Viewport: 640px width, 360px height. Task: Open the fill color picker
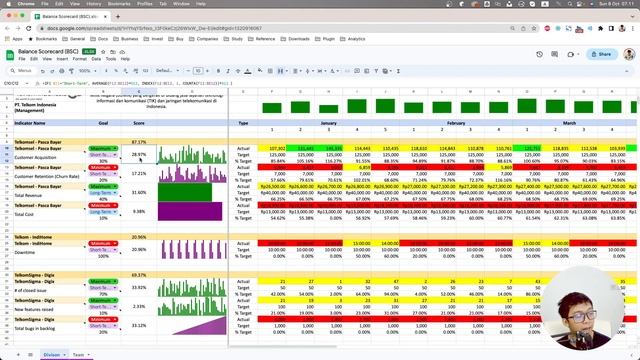tap(260, 71)
